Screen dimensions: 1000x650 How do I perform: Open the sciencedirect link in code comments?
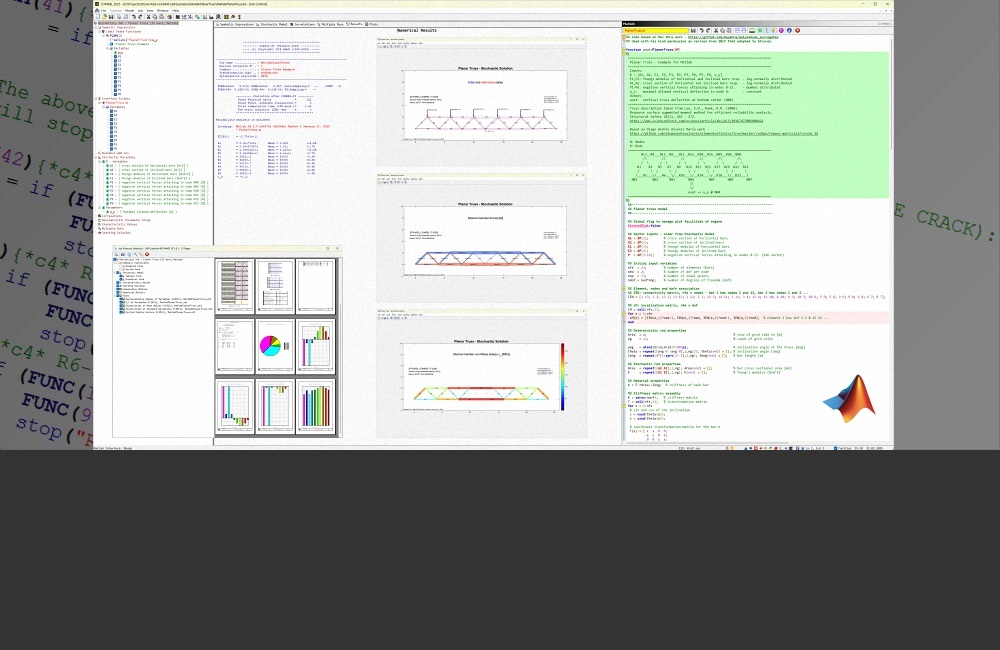coord(696,121)
